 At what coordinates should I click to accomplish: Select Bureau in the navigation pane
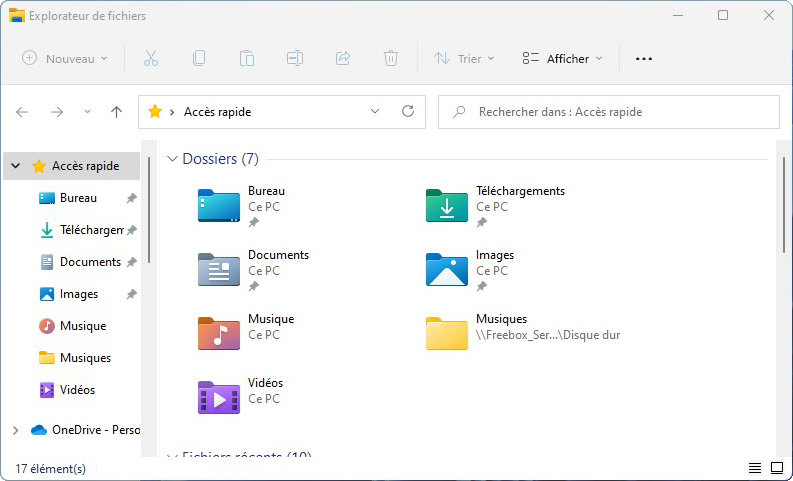click(77, 198)
